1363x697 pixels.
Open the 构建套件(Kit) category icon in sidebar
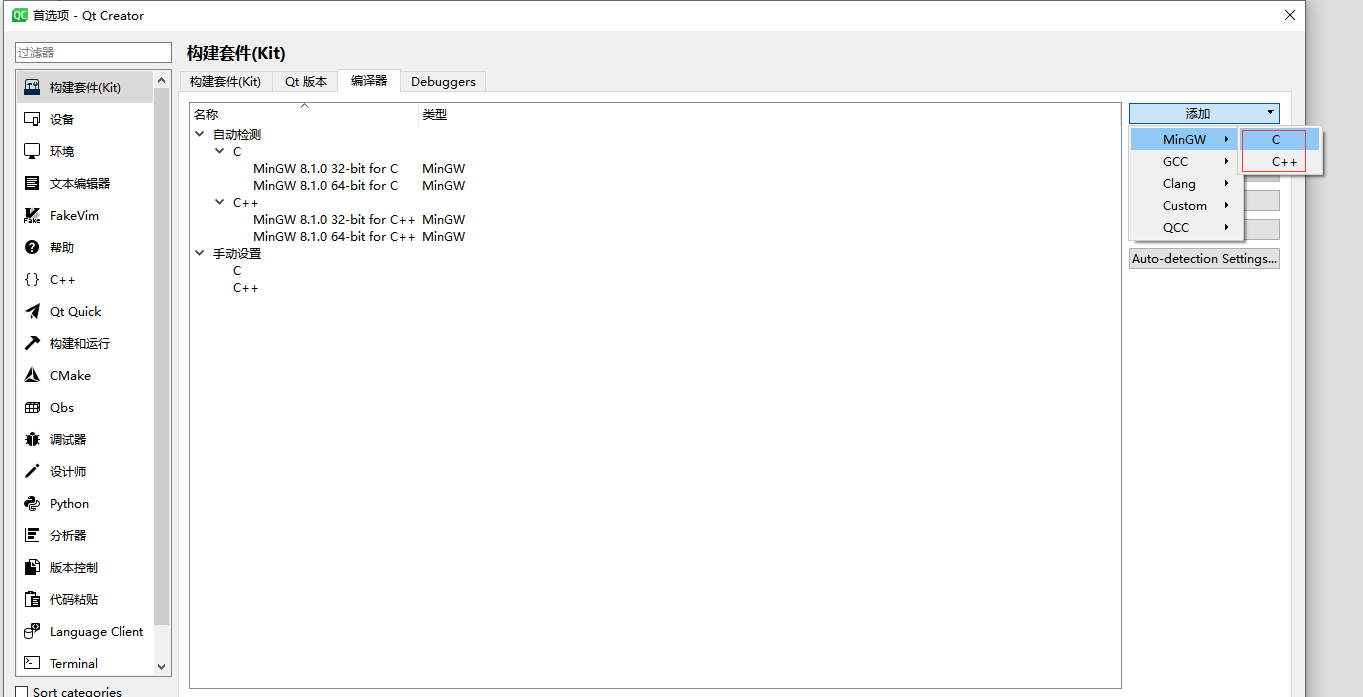point(32,87)
